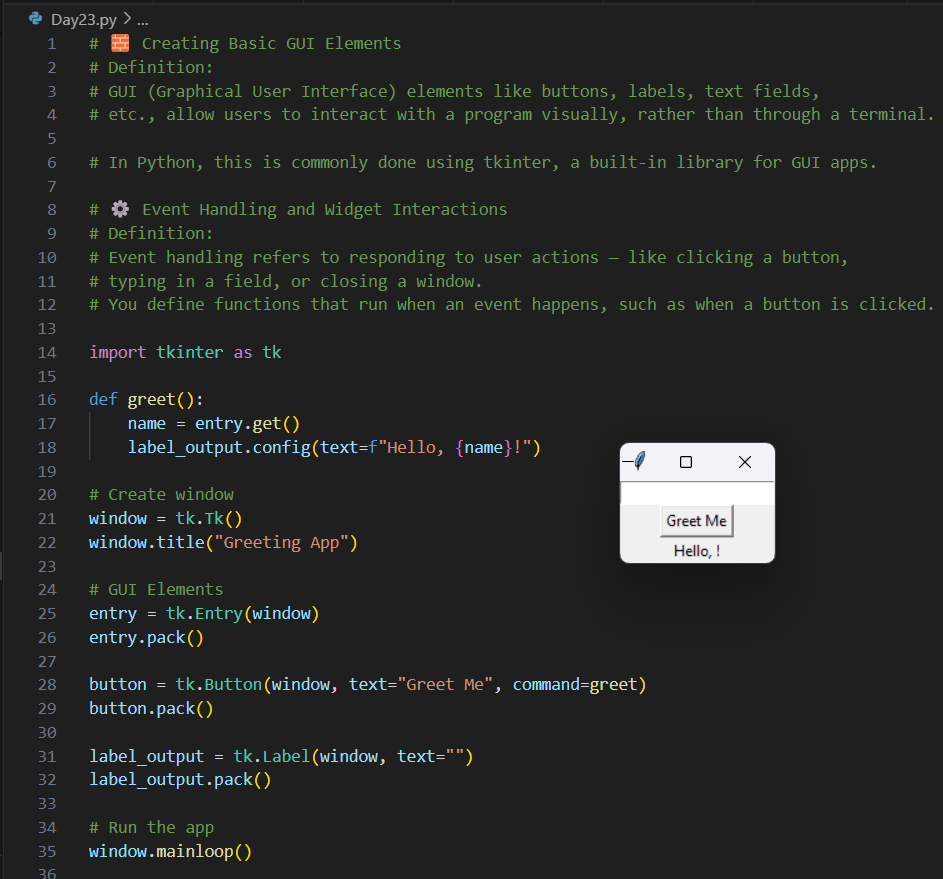Expand the breadcrumb ellipsis symbol list
This screenshot has height=879, width=943.
[x=143, y=20]
